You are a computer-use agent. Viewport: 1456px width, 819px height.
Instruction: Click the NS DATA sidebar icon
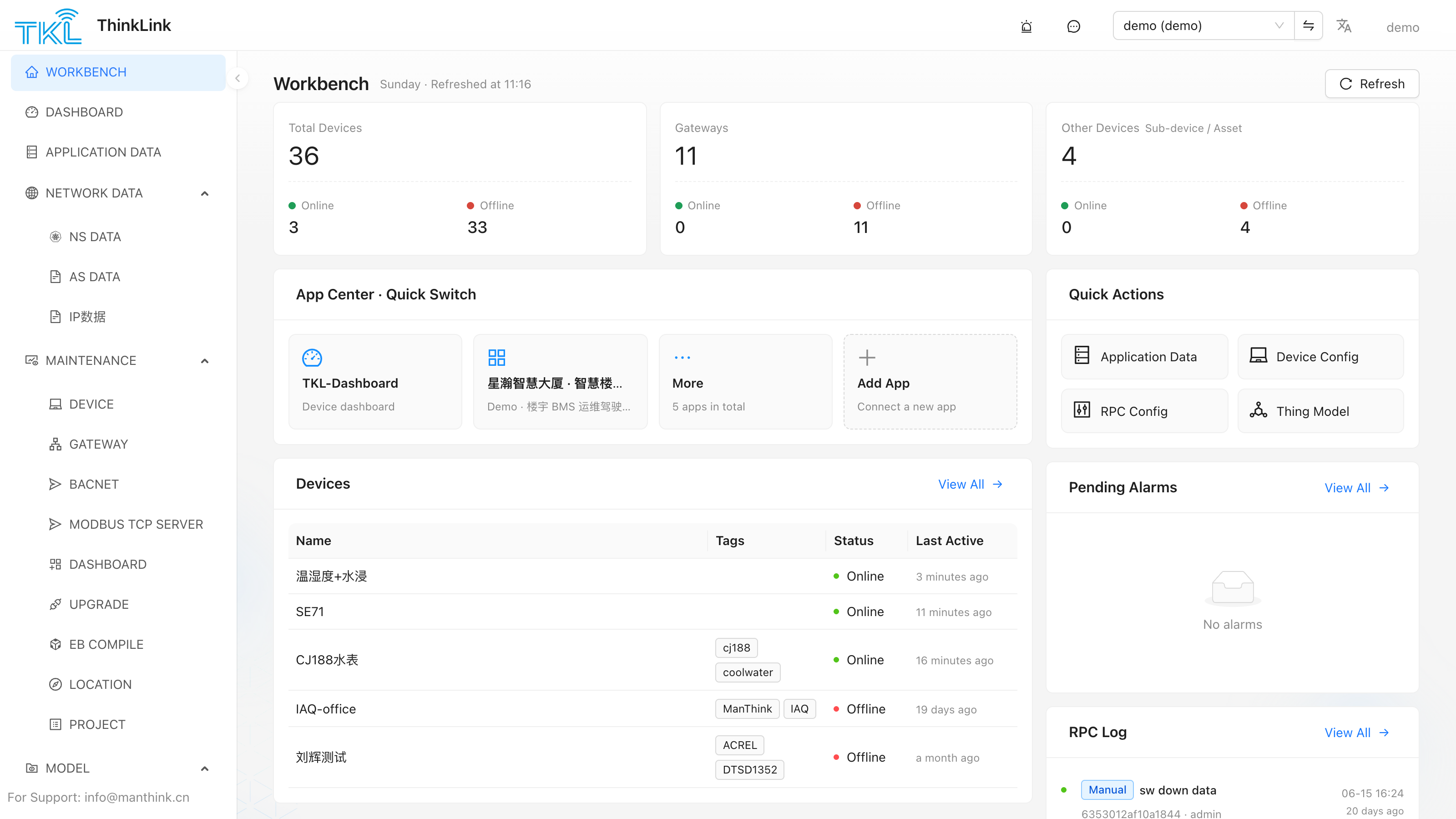(56, 237)
